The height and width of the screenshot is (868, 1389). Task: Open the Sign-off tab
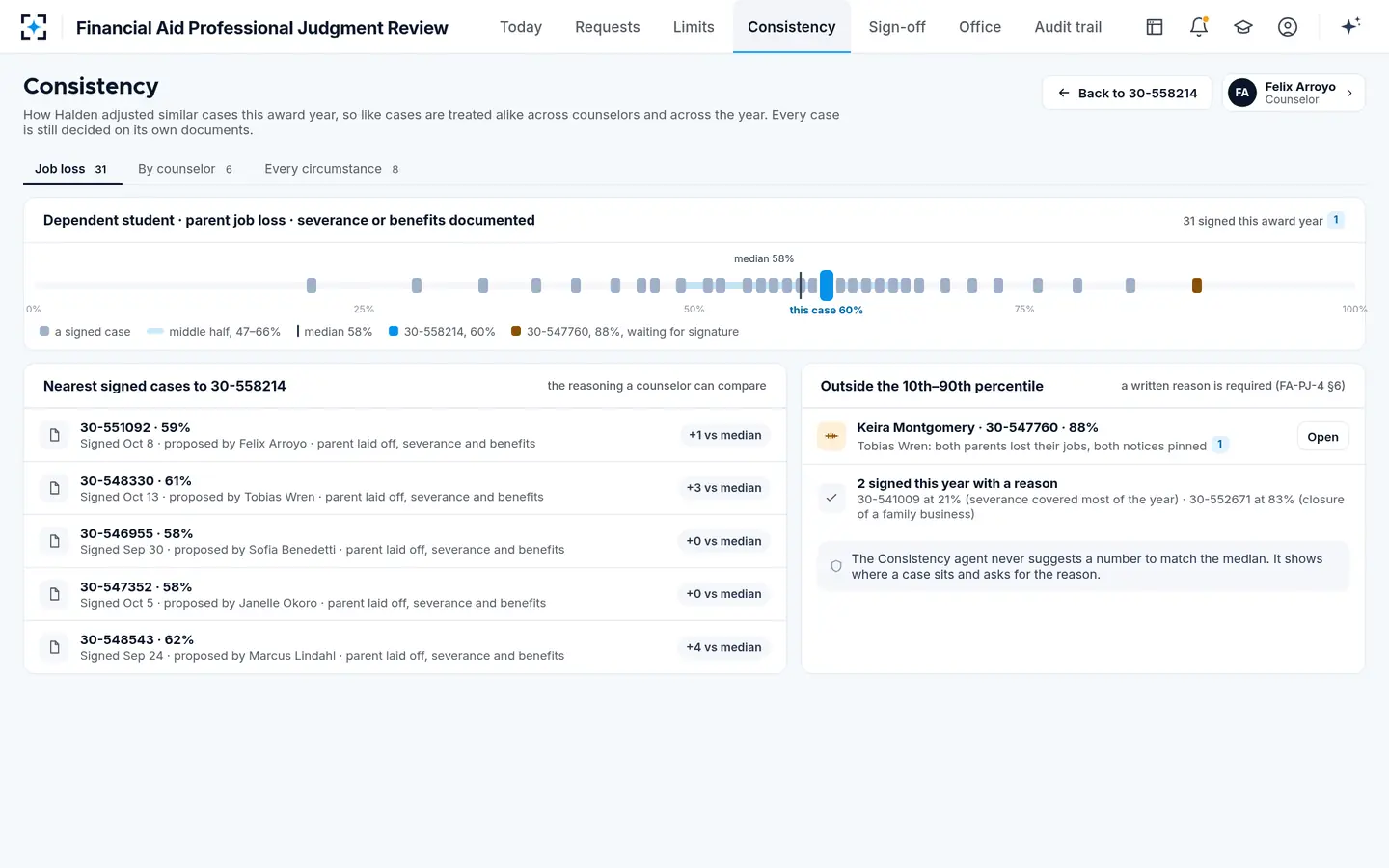(x=897, y=27)
